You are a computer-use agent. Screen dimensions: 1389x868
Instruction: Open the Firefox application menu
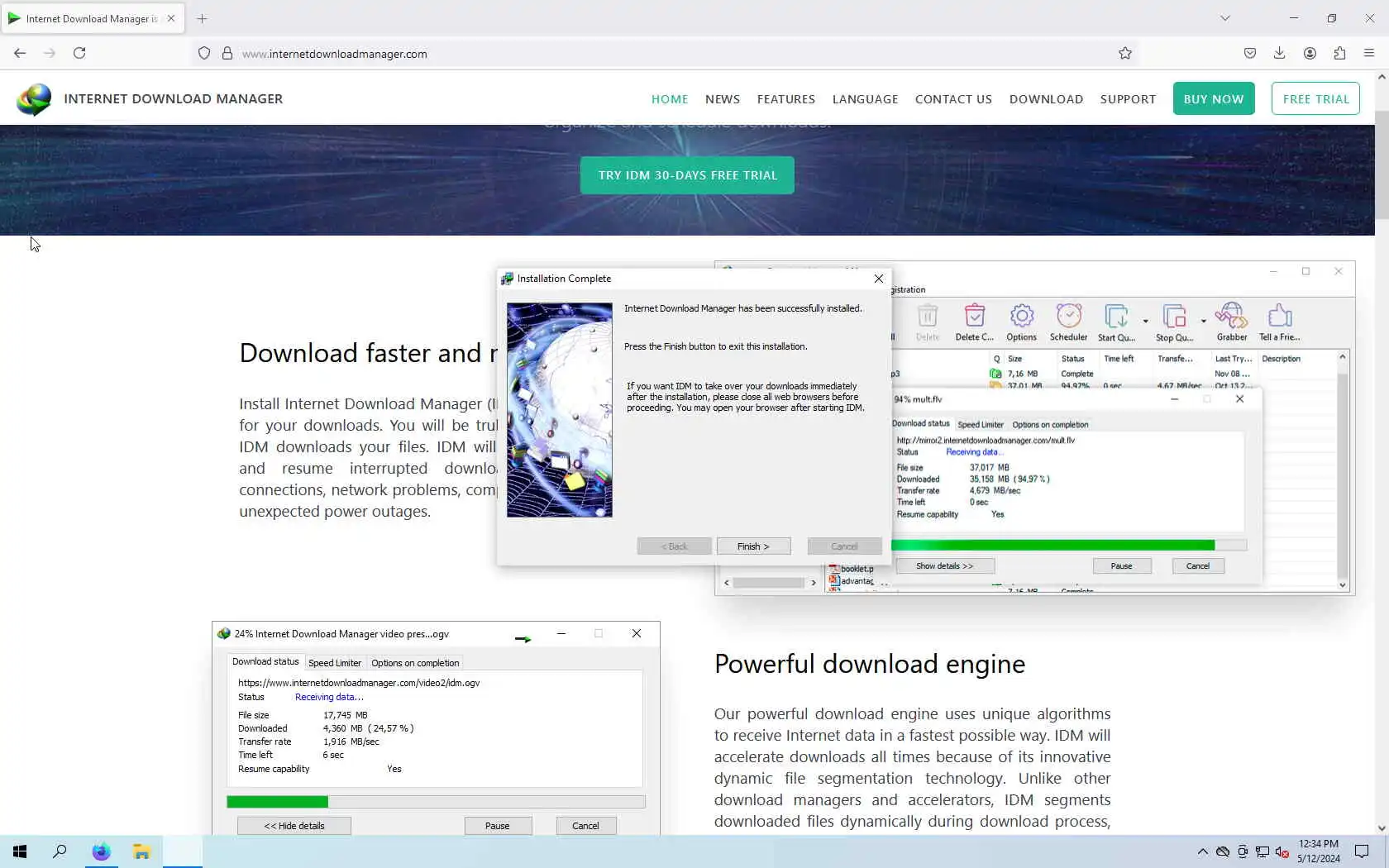click(x=1369, y=53)
